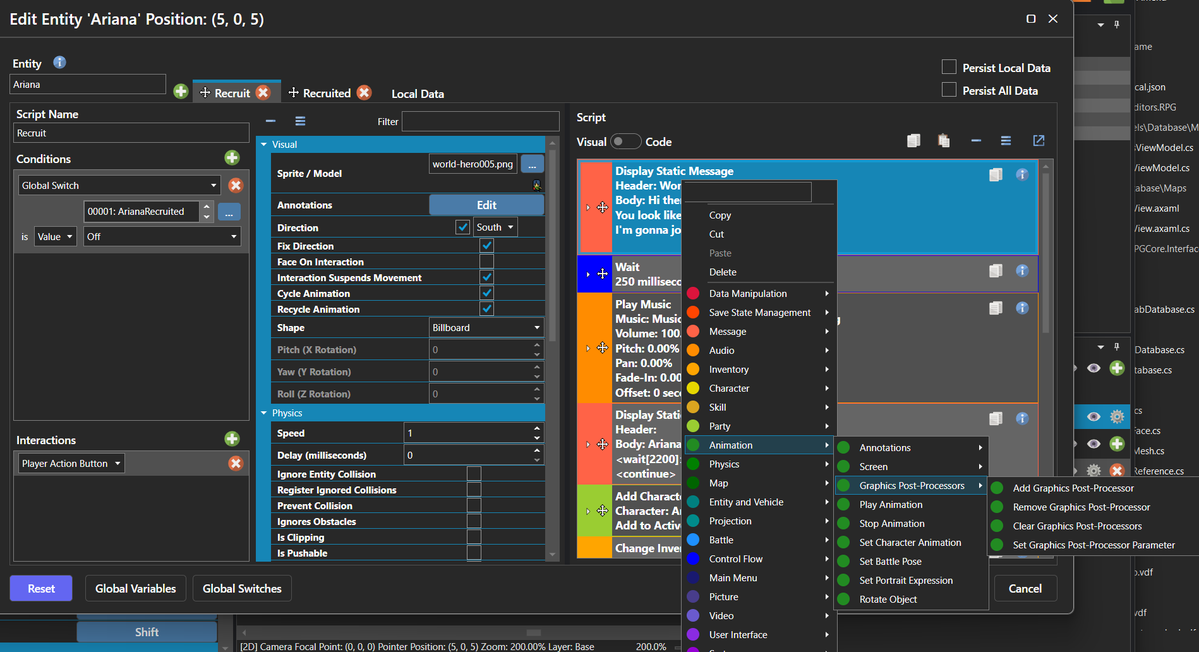
Task: Open the Player Action Button dropdown
Action: pos(70,463)
